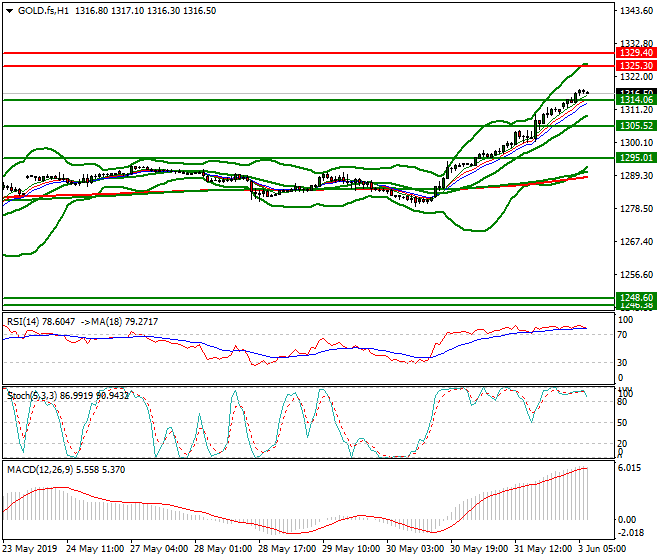Image resolution: width=660 pixels, height=560 pixels.
Task: Click the ->MA(18) 79.2717 label text
Action: click(118, 322)
